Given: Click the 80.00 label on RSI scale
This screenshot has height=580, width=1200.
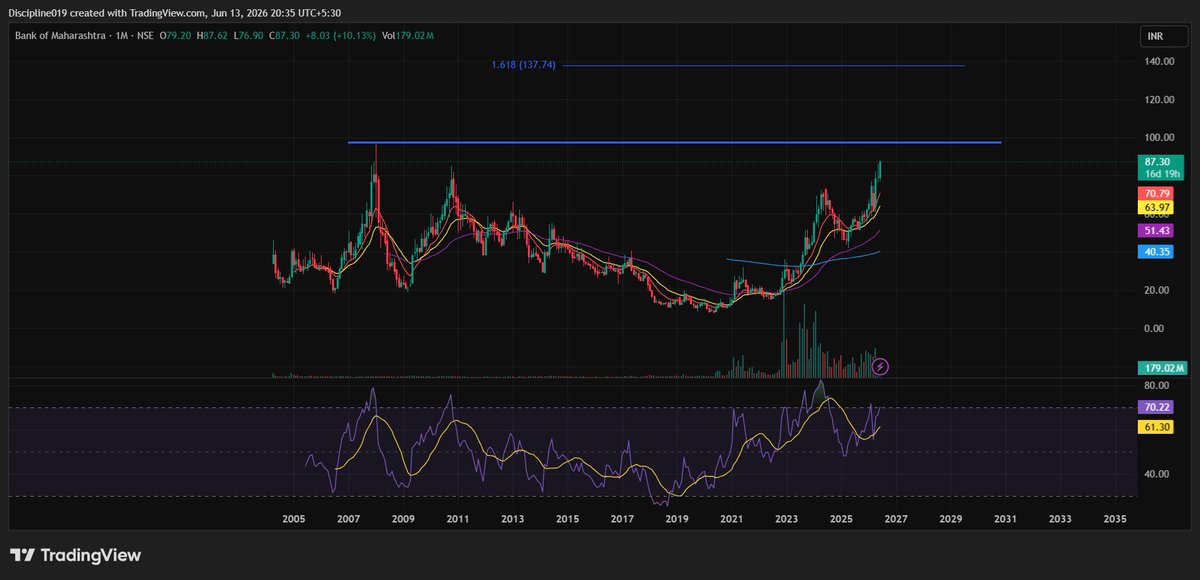Looking at the screenshot, I should point(1159,385).
